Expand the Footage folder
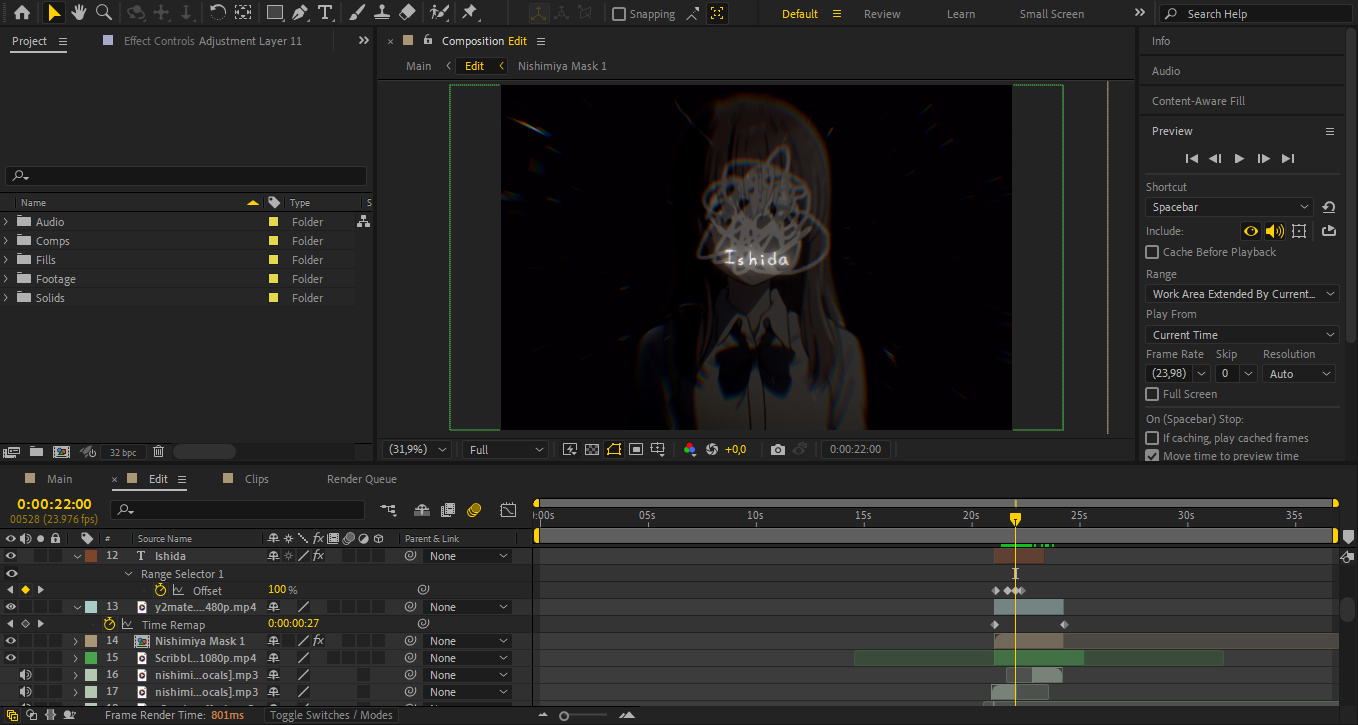The height and width of the screenshot is (725, 1358). pos(7,279)
